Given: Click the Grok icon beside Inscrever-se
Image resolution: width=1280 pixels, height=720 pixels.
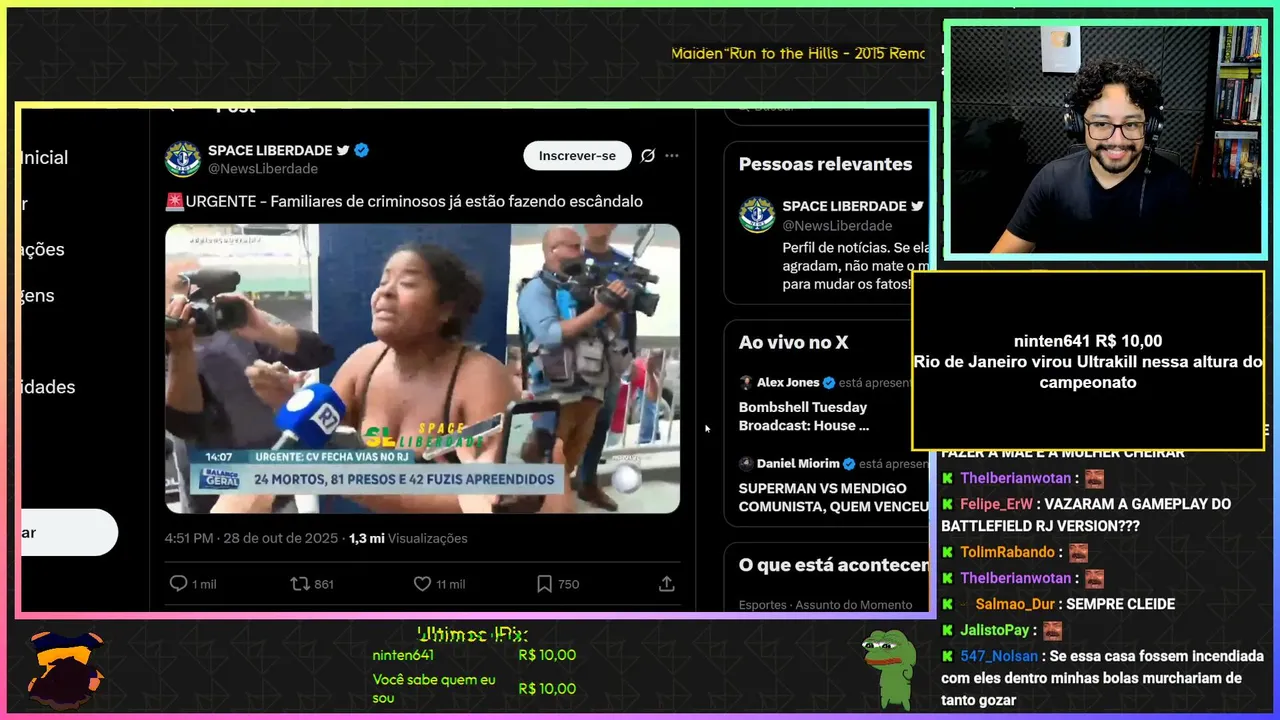Looking at the screenshot, I should [647, 156].
